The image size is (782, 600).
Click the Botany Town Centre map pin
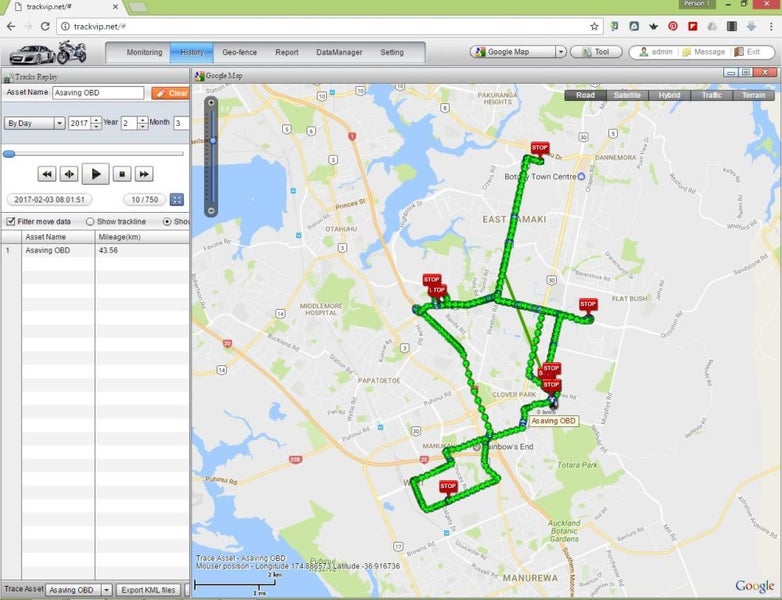coord(581,177)
